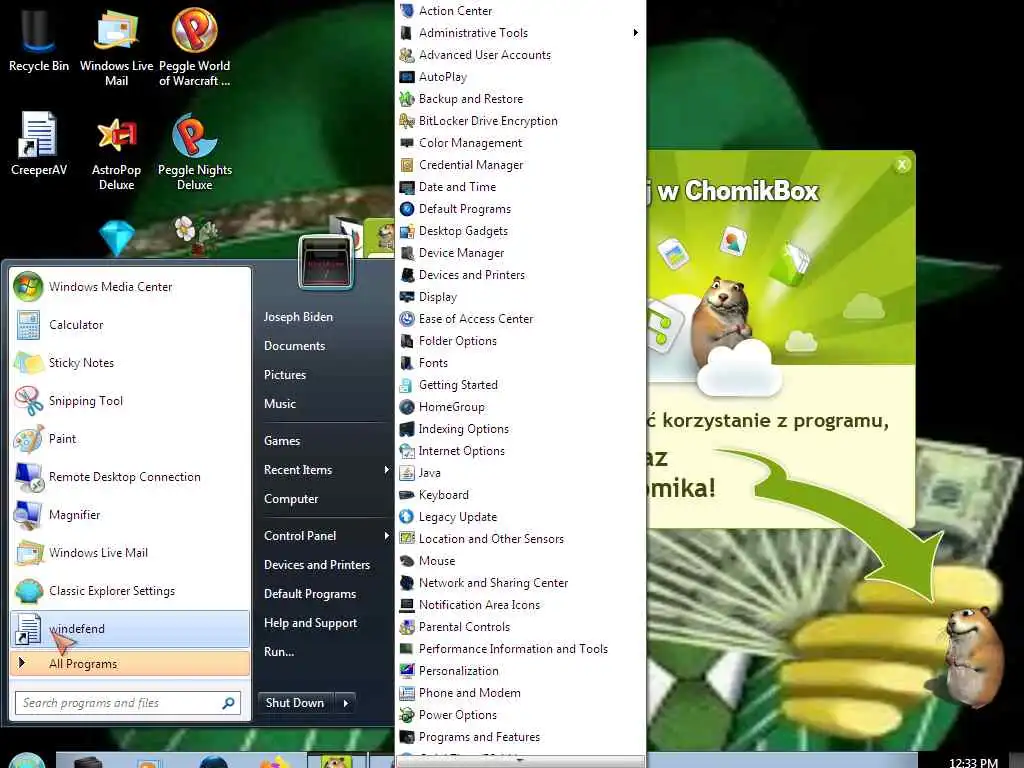Open Java icon in Control Panel list

pyautogui.click(x=407, y=473)
